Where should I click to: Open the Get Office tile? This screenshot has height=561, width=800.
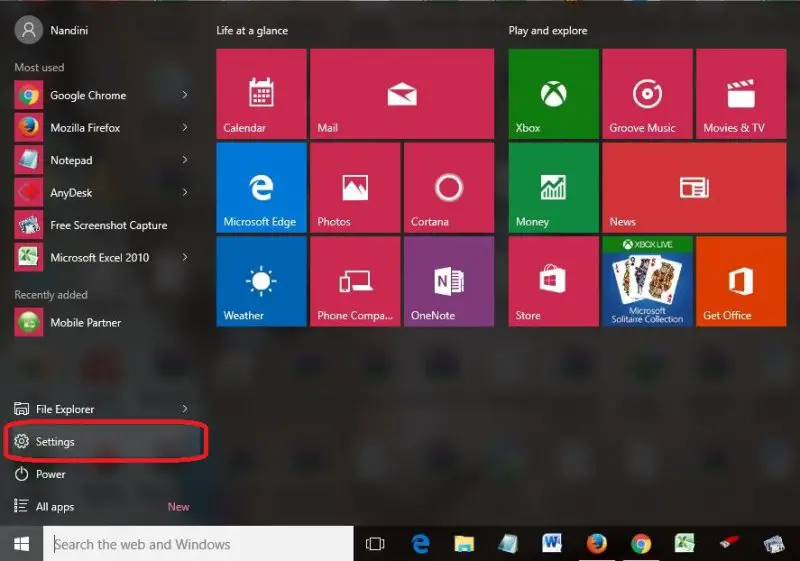pos(741,282)
